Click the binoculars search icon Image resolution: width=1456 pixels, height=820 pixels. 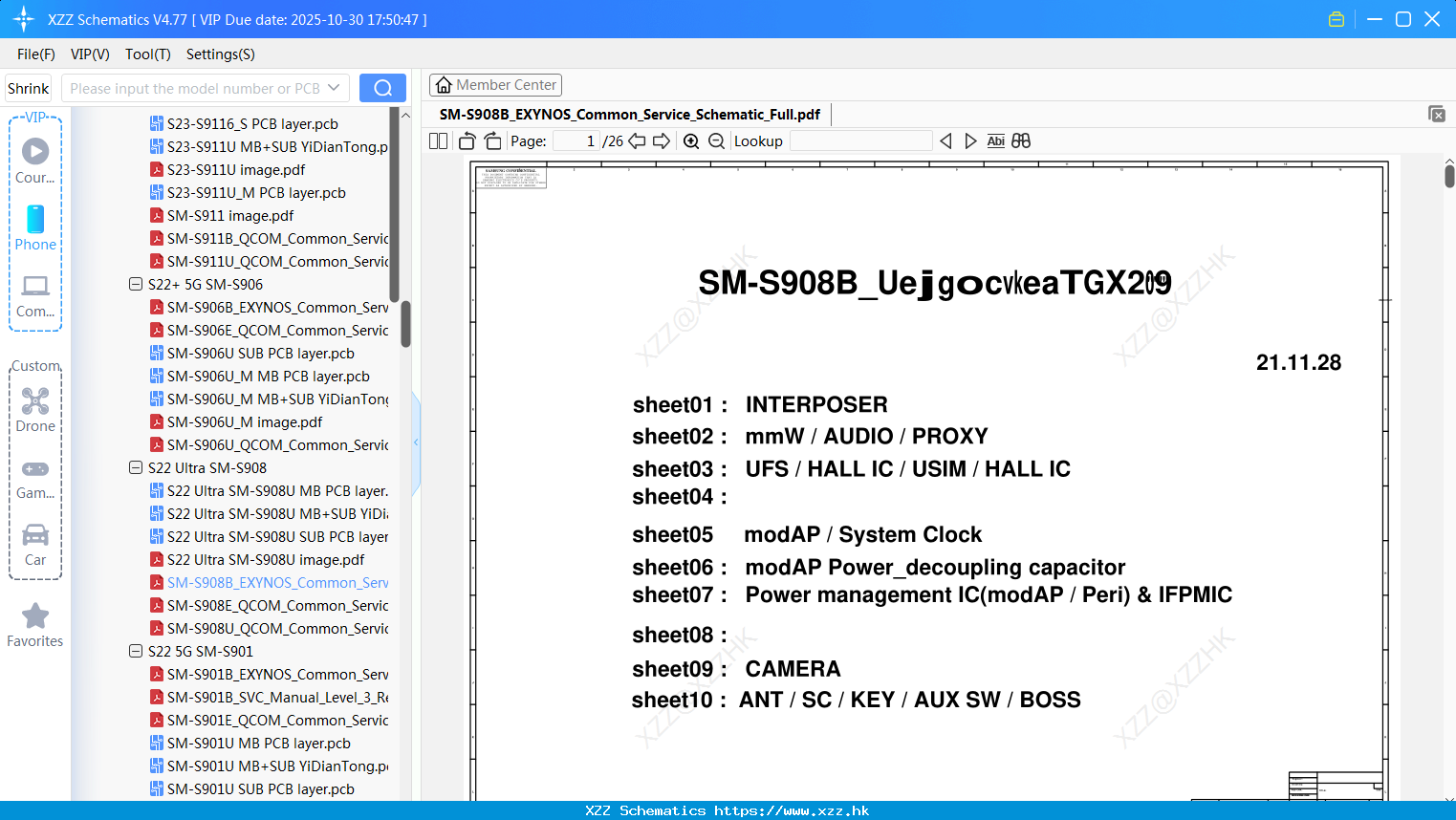(1021, 141)
